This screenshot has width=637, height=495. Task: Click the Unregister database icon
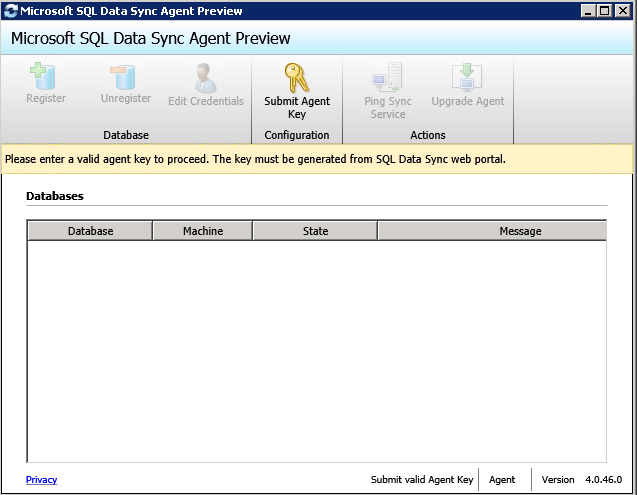123,77
